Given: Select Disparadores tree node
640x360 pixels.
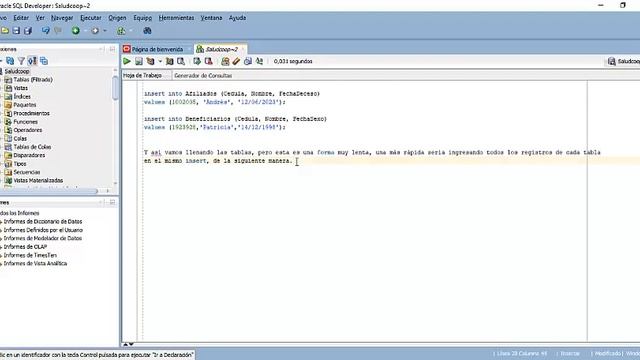Looking at the screenshot, I should (x=29, y=155).
